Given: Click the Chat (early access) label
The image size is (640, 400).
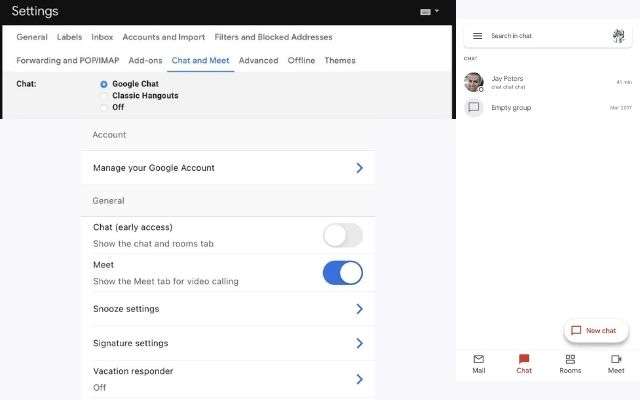Looking at the screenshot, I should coord(133,227).
